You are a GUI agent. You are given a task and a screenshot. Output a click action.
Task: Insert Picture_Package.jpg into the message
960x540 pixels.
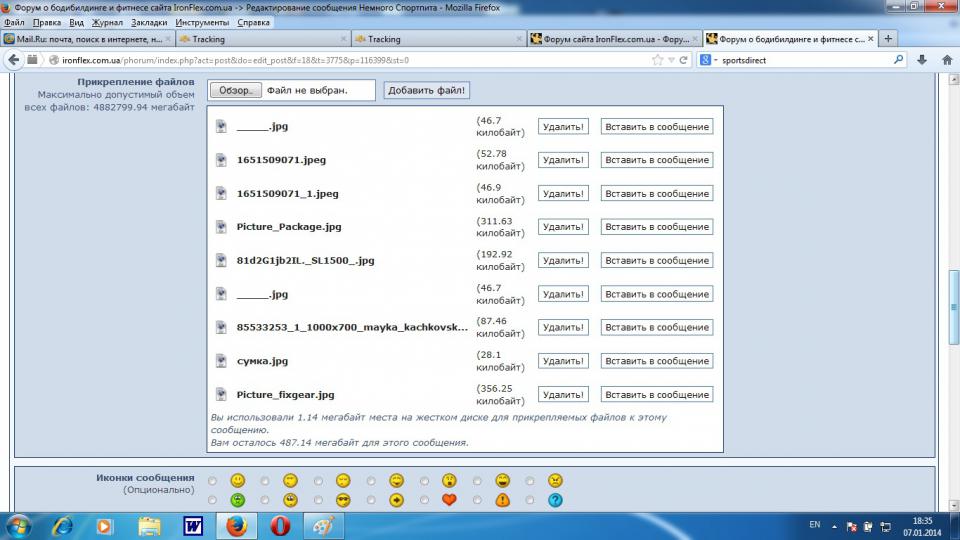[656, 227]
